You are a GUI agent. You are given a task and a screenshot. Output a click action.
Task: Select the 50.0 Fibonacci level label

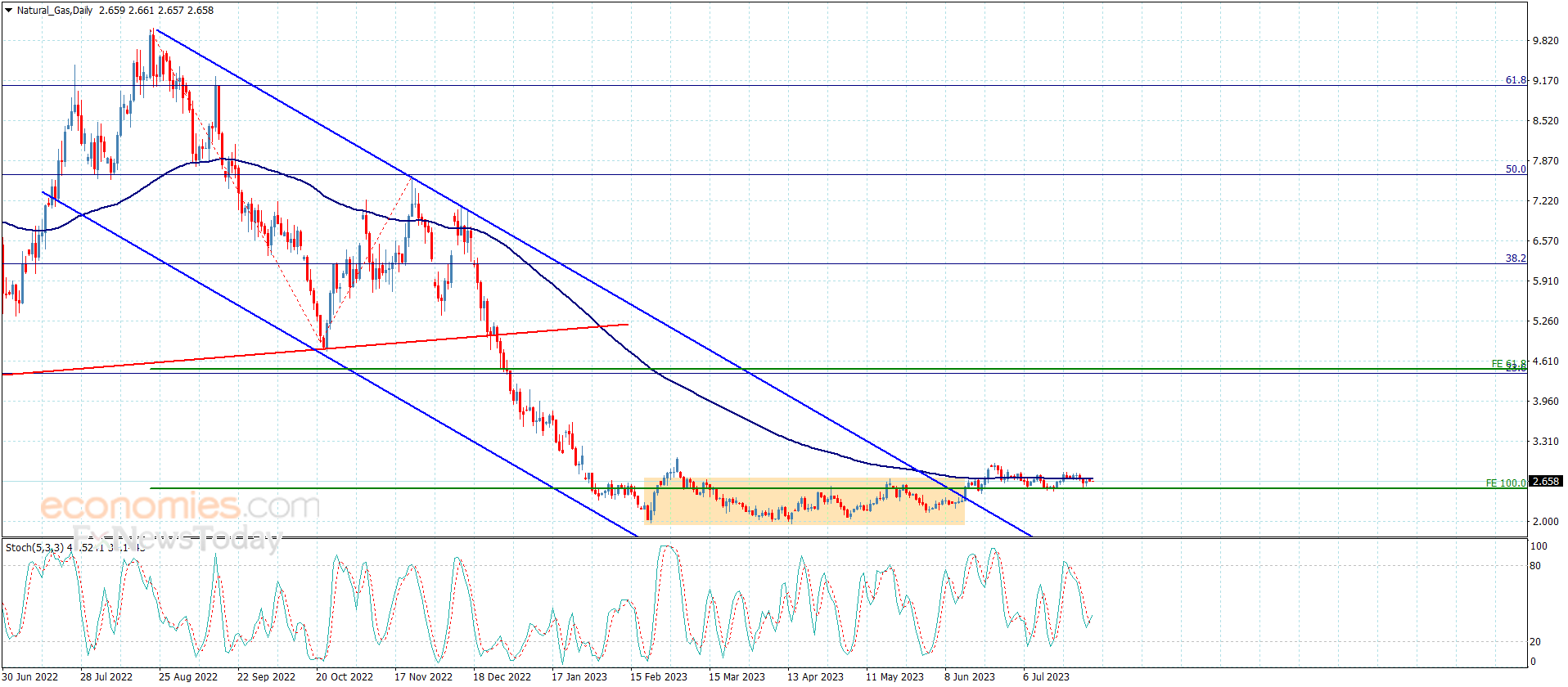[x=1516, y=169]
